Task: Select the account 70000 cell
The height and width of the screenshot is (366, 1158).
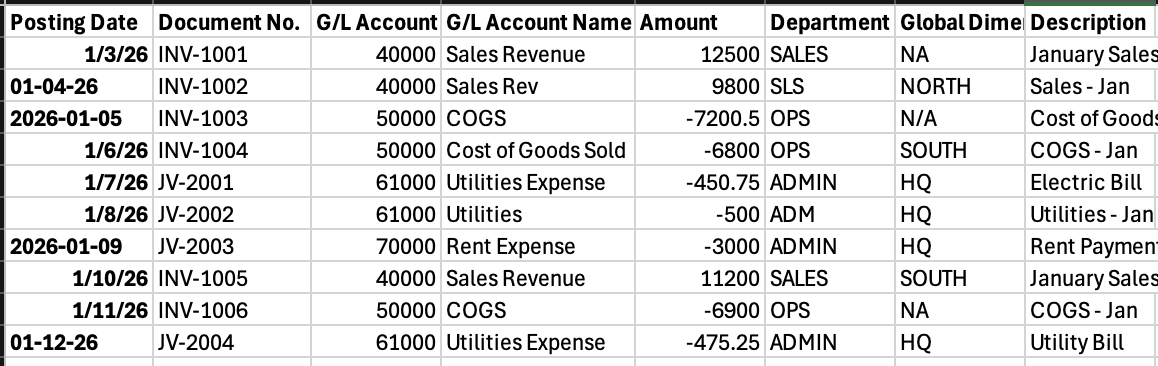Action: point(376,246)
